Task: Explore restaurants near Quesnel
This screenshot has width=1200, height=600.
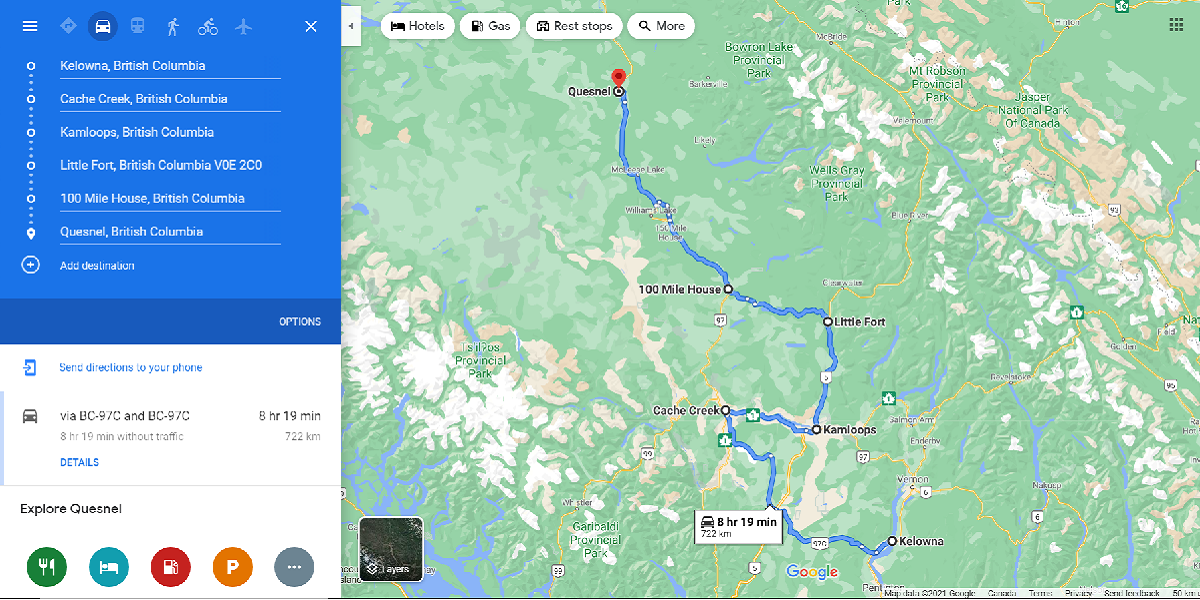Action: point(46,567)
